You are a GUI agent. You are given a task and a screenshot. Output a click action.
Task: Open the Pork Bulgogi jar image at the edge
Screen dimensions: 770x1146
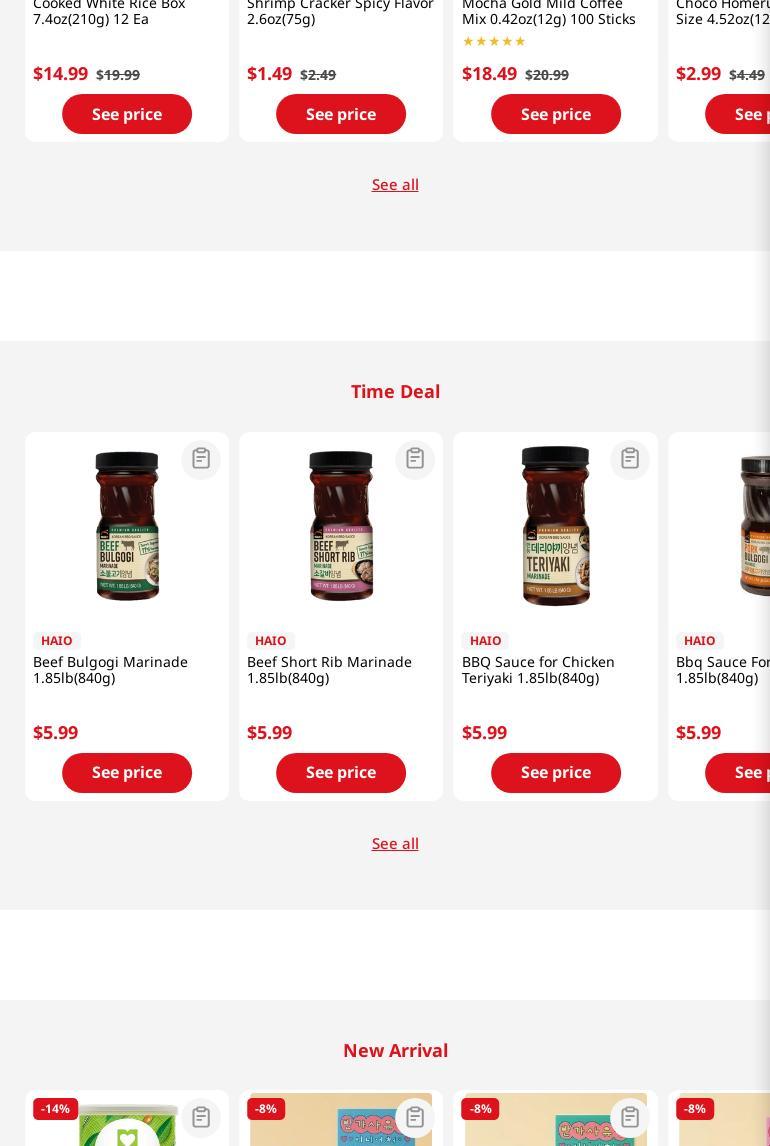(755, 525)
